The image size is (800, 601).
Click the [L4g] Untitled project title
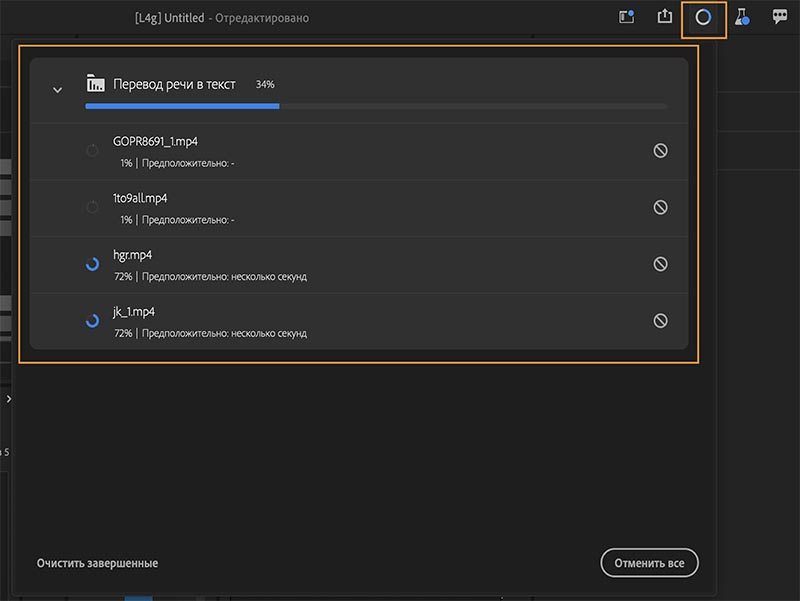pyautogui.click(x=169, y=18)
